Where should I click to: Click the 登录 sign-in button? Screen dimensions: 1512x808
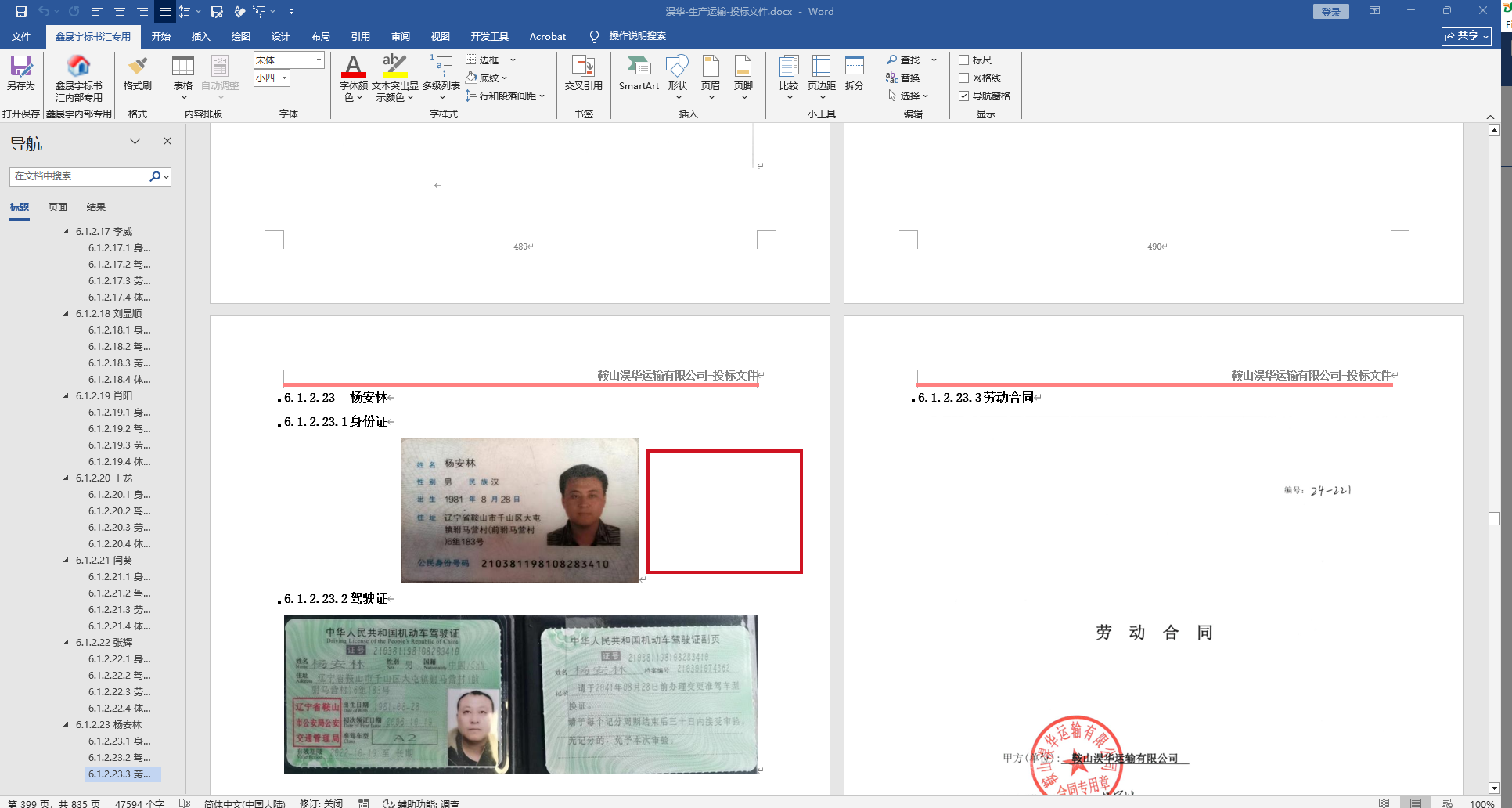[x=1331, y=12]
